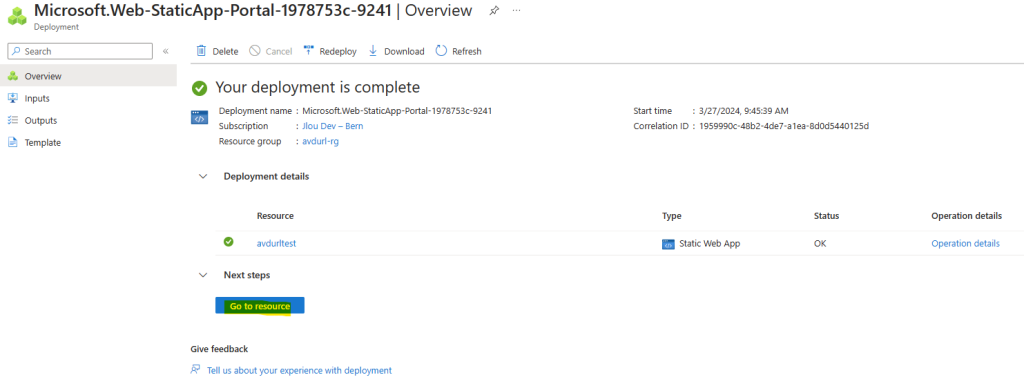
Task: Click the green deployment complete checkmark icon
Action: (199, 88)
